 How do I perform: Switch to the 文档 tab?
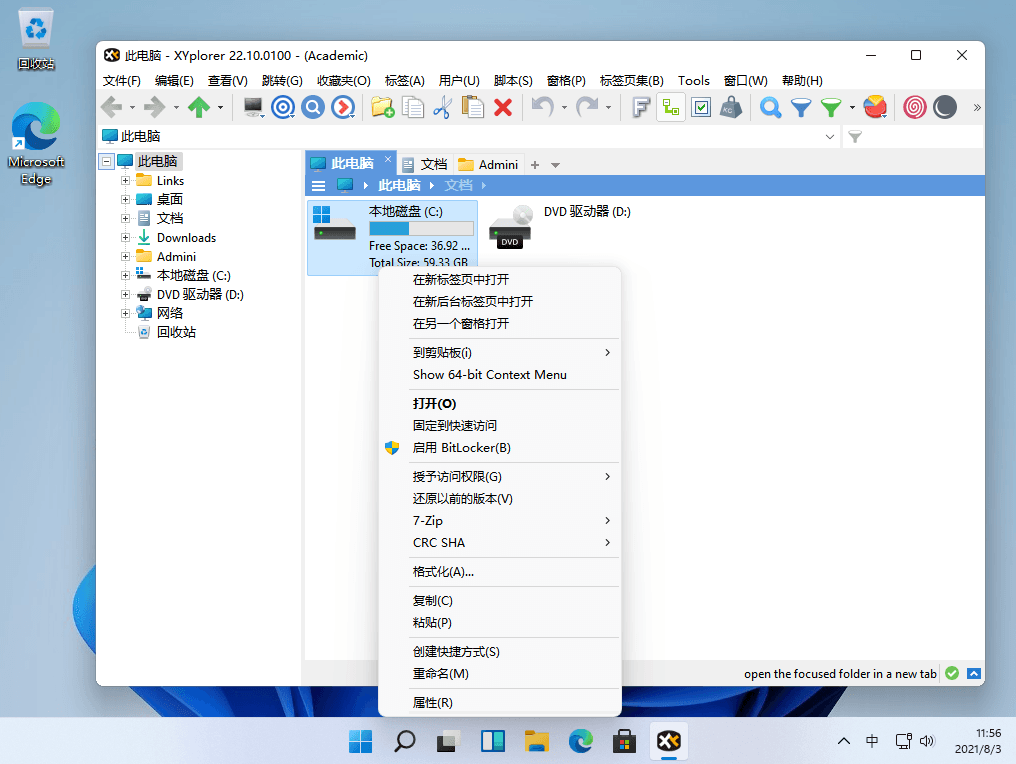tap(425, 165)
